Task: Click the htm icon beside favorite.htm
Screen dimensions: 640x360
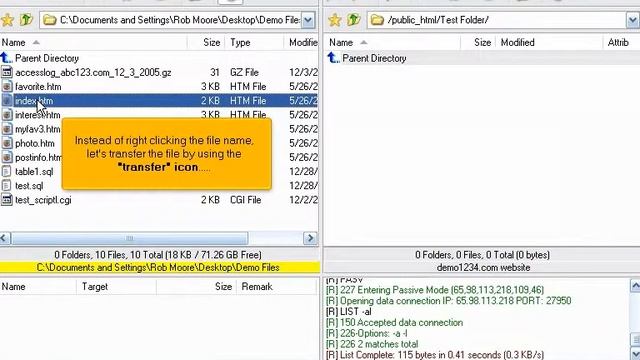Action: click(x=7, y=87)
